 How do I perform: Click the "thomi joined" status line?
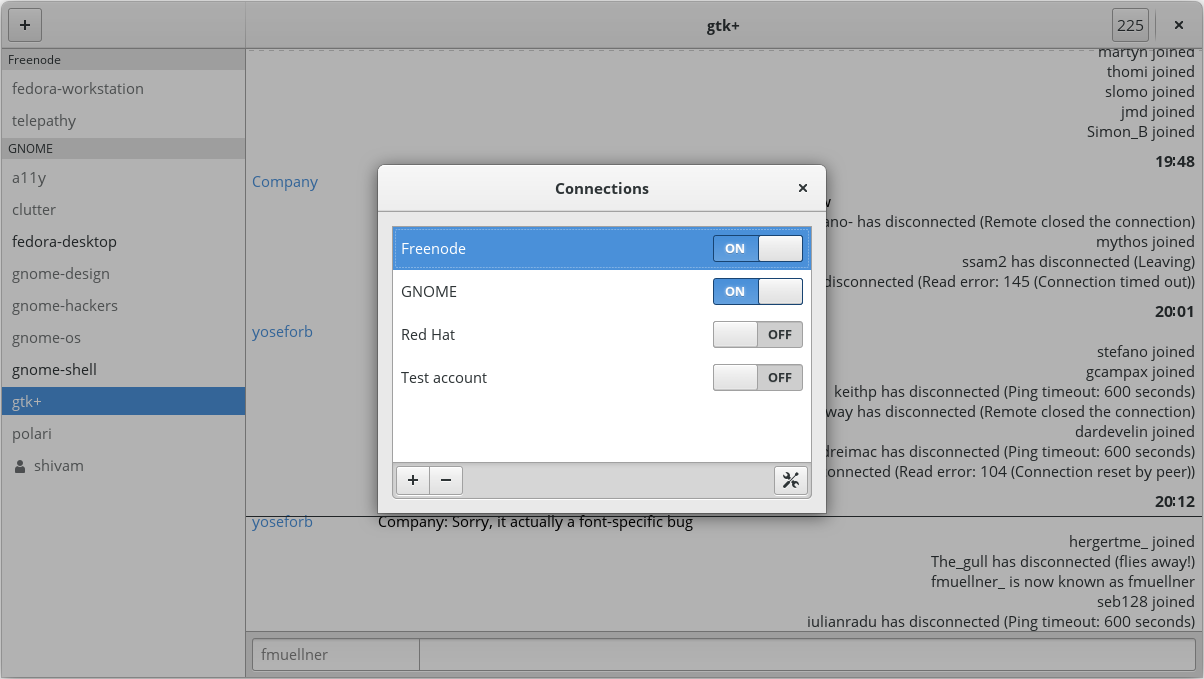click(x=1151, y=71)
